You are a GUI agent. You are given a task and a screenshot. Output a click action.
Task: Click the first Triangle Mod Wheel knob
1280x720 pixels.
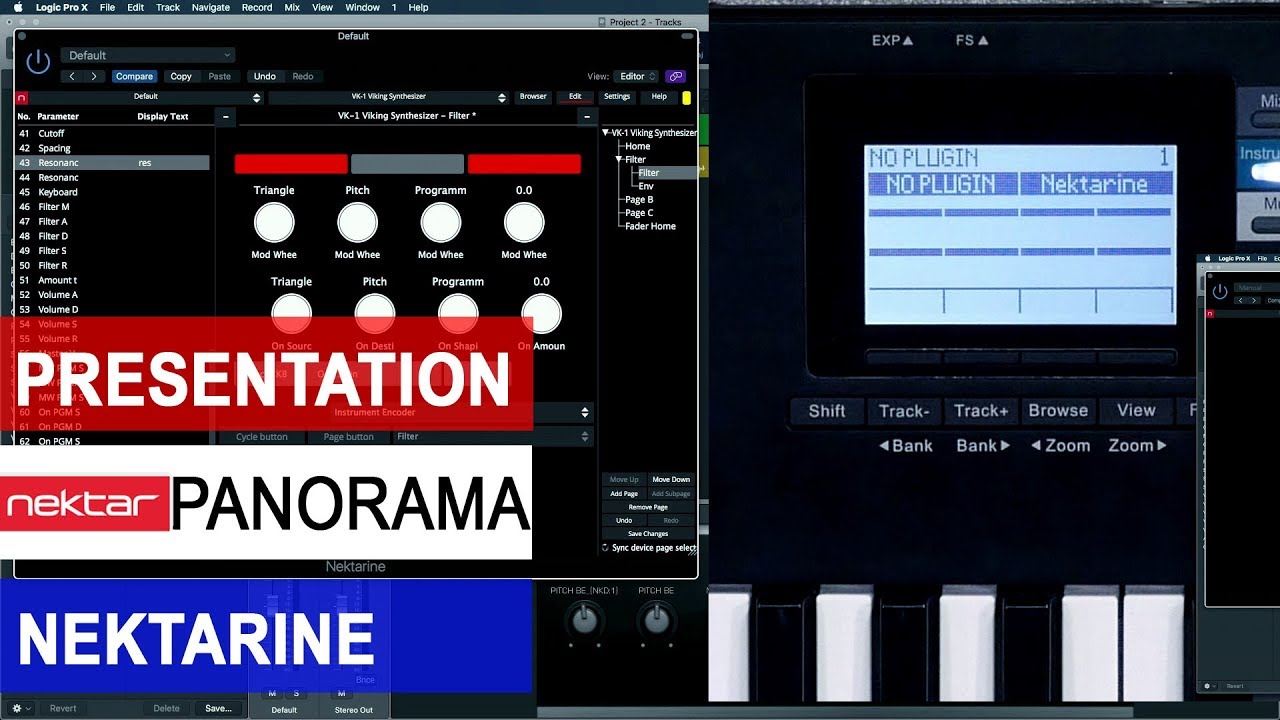pos(274,223)
